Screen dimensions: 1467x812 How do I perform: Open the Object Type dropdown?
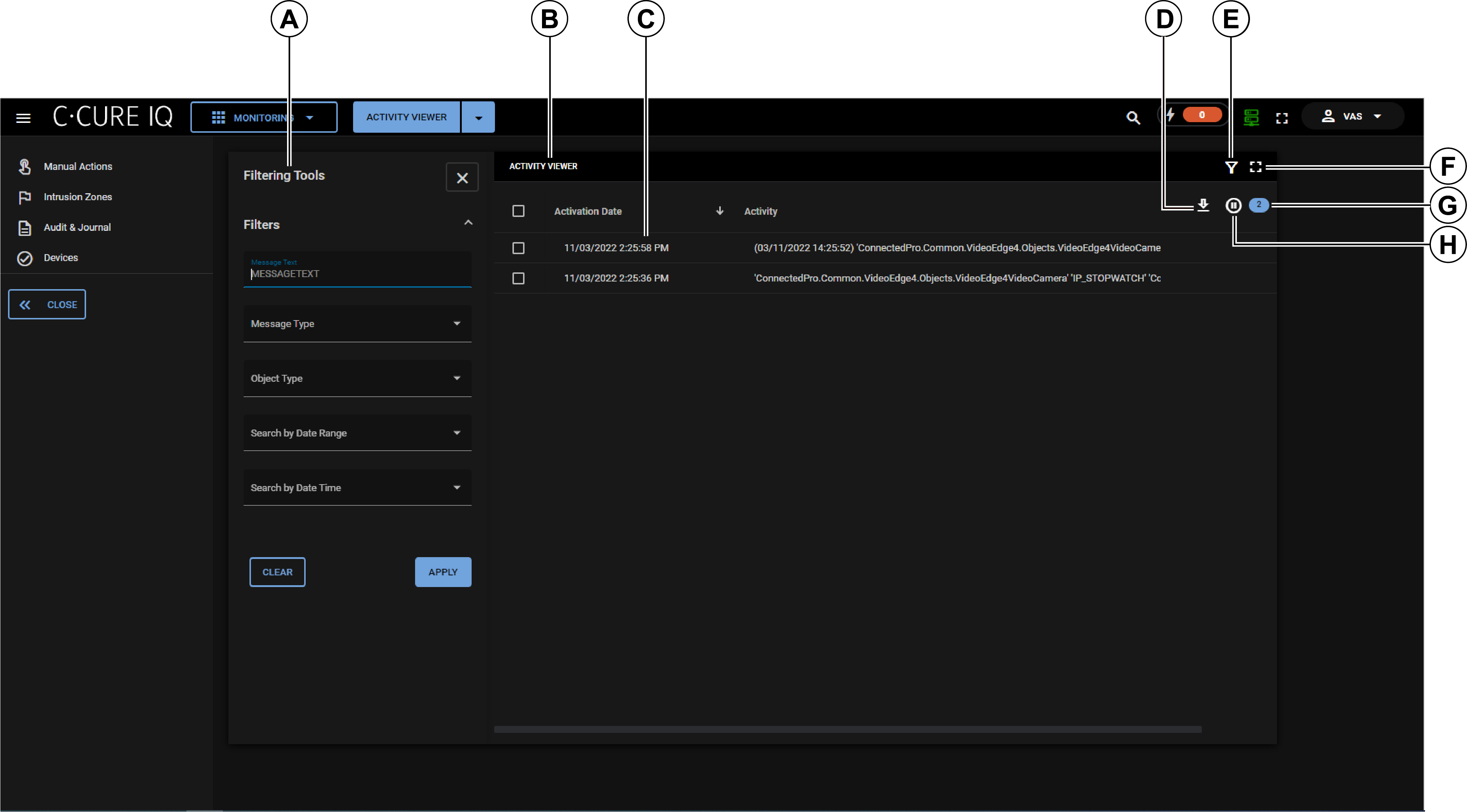click(x=357, y=378)
